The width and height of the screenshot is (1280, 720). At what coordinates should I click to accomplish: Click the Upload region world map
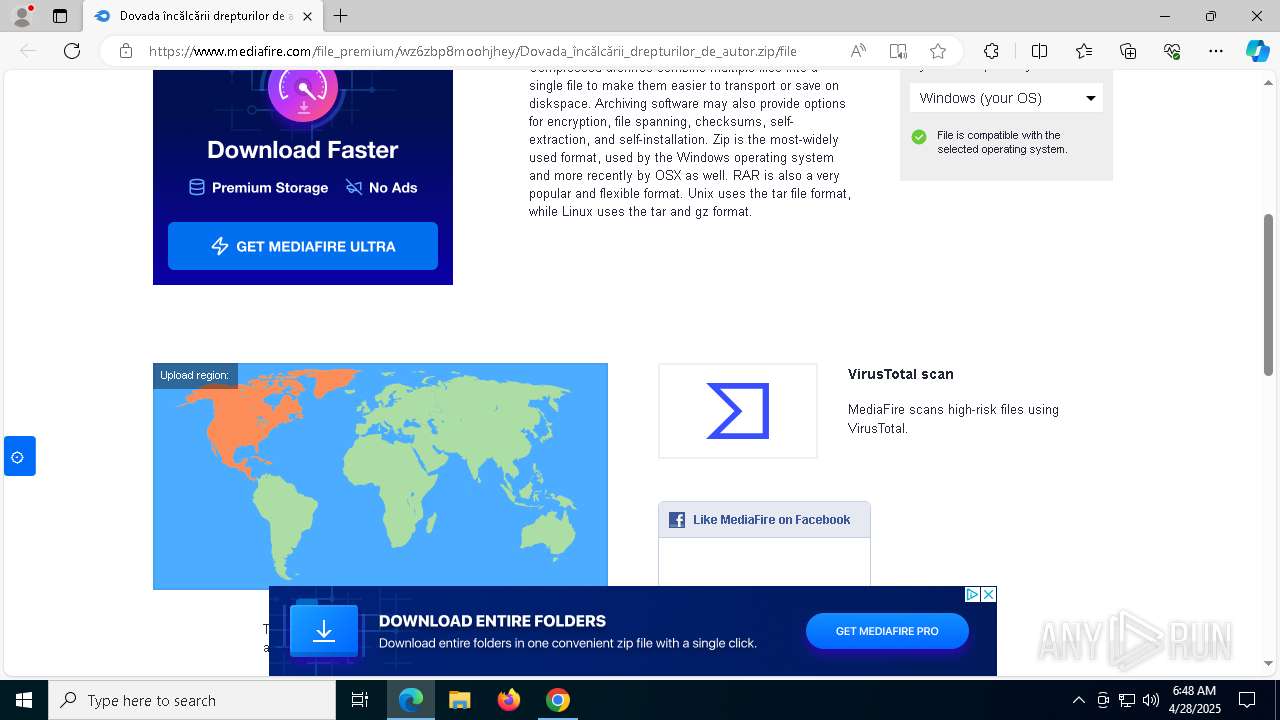coord(380,476)
